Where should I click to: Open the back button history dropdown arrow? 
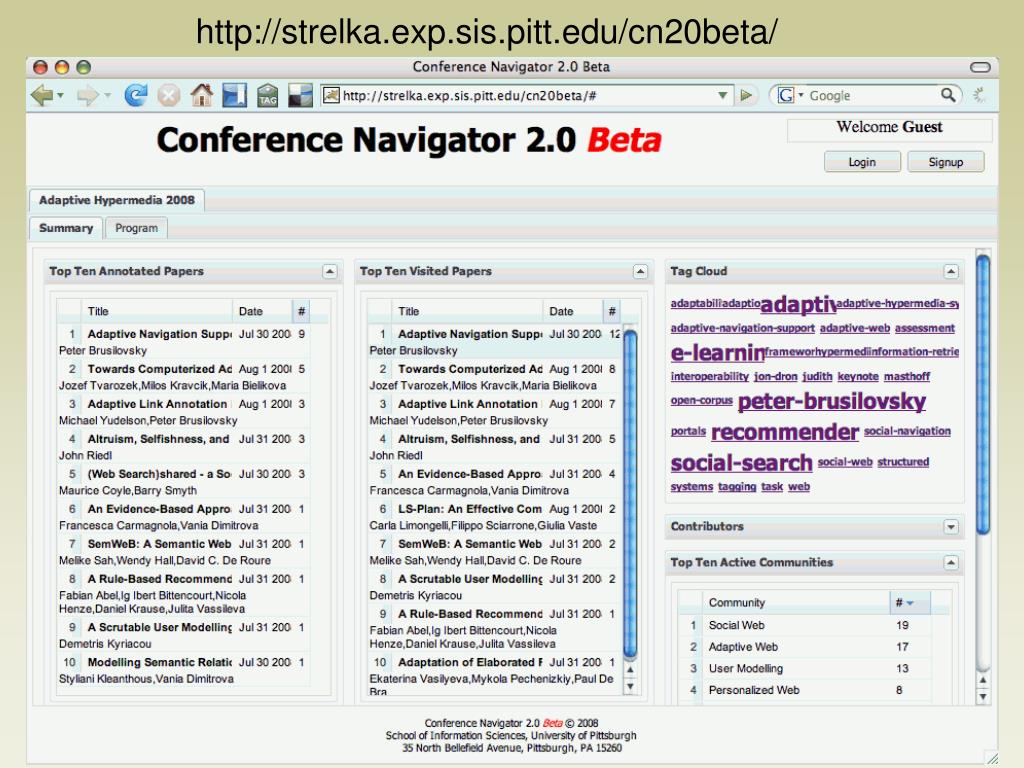[x=61, y=96]
